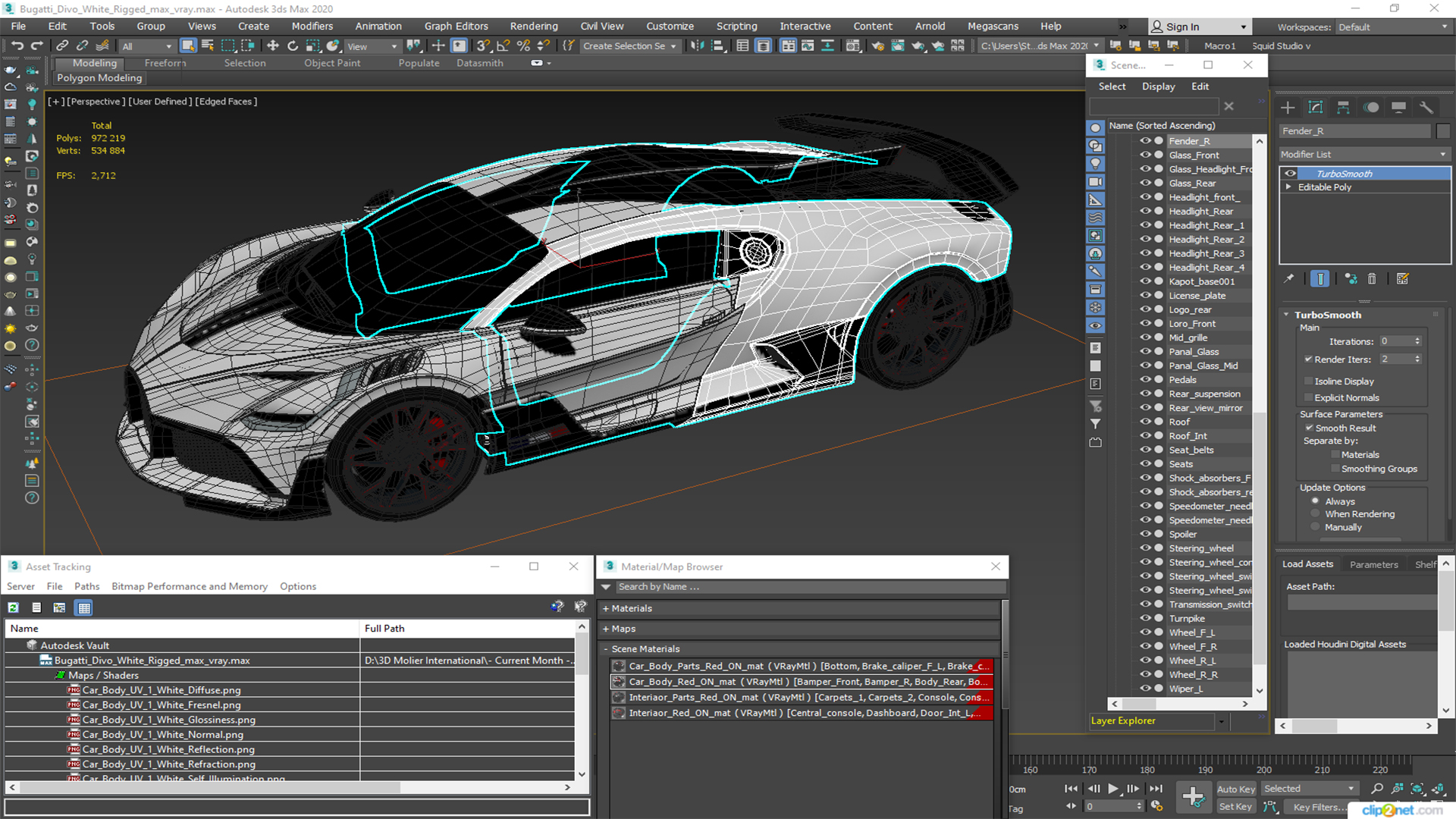
Task: Toggle the 3D Snaps icon
Action: [x=483, y=45]
